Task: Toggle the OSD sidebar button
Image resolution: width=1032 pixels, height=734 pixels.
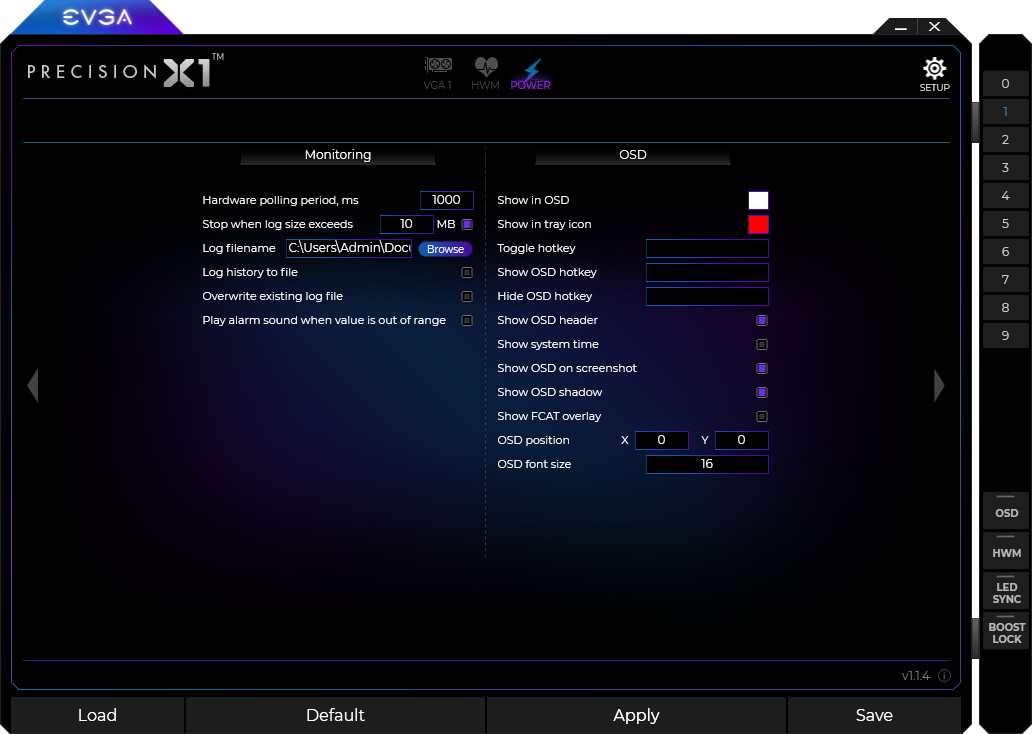Action: tap(1006, 511)
